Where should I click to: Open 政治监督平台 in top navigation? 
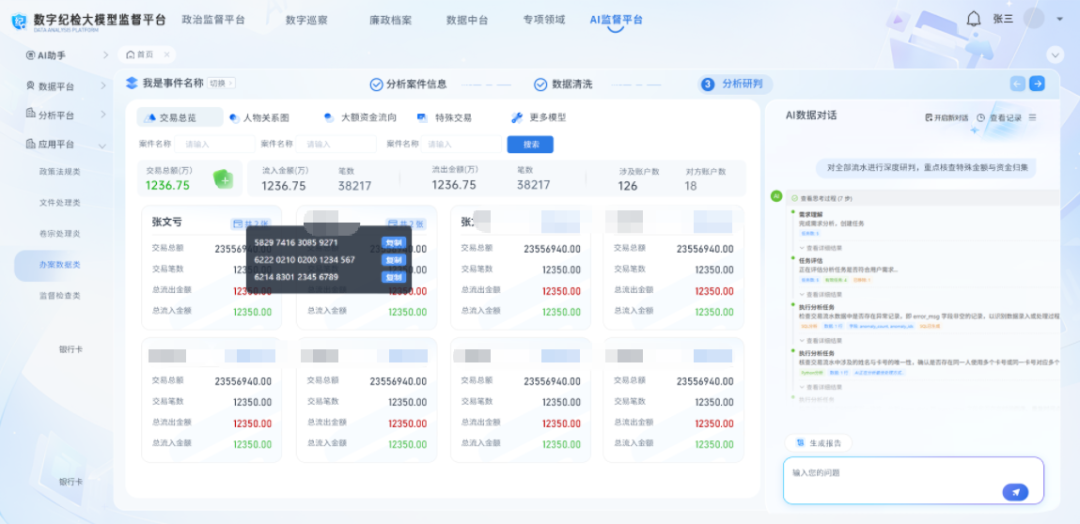(x=213, y=20)
